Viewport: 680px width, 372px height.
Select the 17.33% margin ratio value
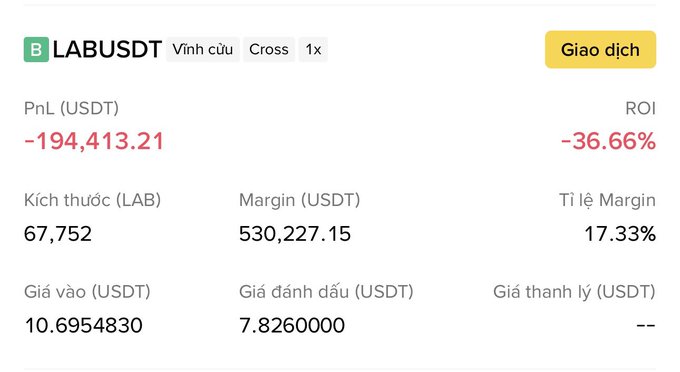point(620,234)
